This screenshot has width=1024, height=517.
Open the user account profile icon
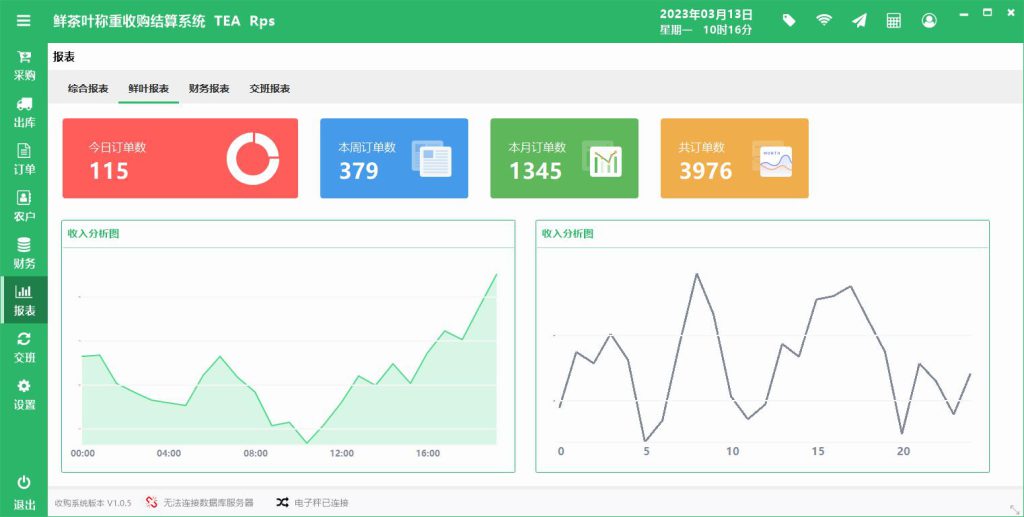929,20
